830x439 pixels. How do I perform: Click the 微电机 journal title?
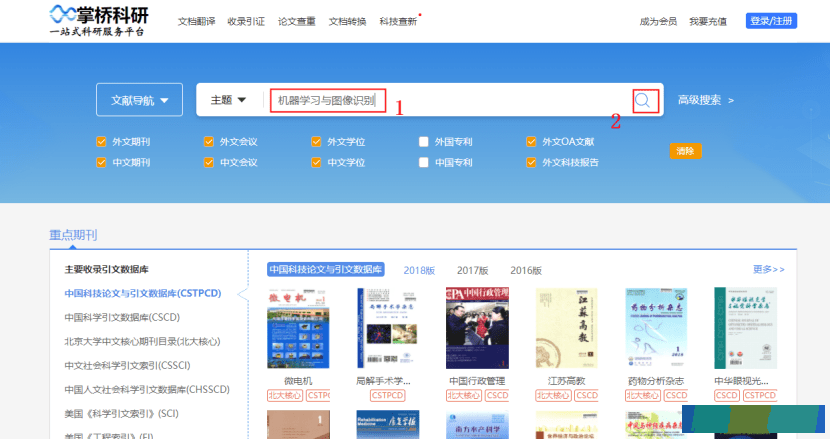click(x=298, y=381)
